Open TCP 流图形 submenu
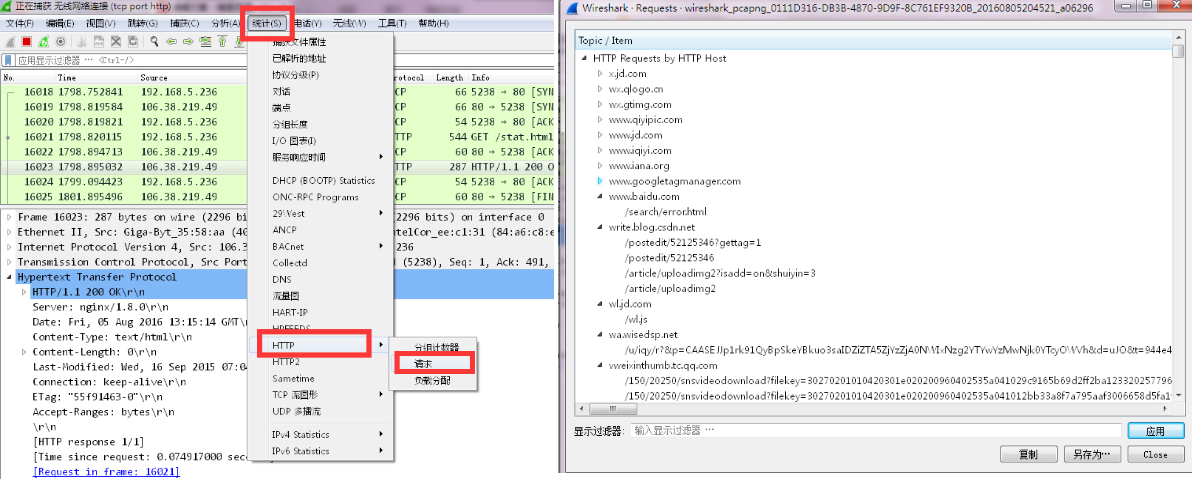Image resolution: width=1199 pixels, height=489 pixels. coord(294,395)
